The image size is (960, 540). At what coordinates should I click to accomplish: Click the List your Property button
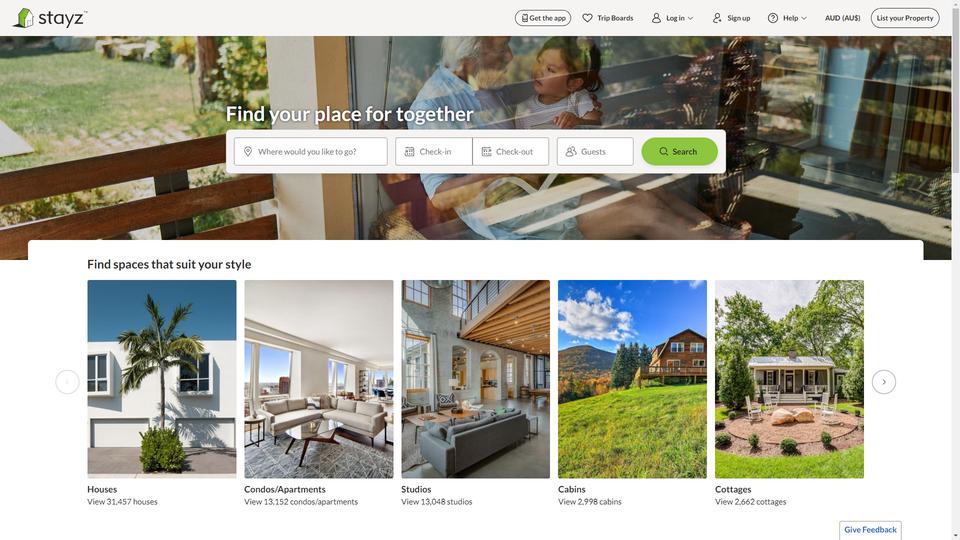(x=905, y=18)
